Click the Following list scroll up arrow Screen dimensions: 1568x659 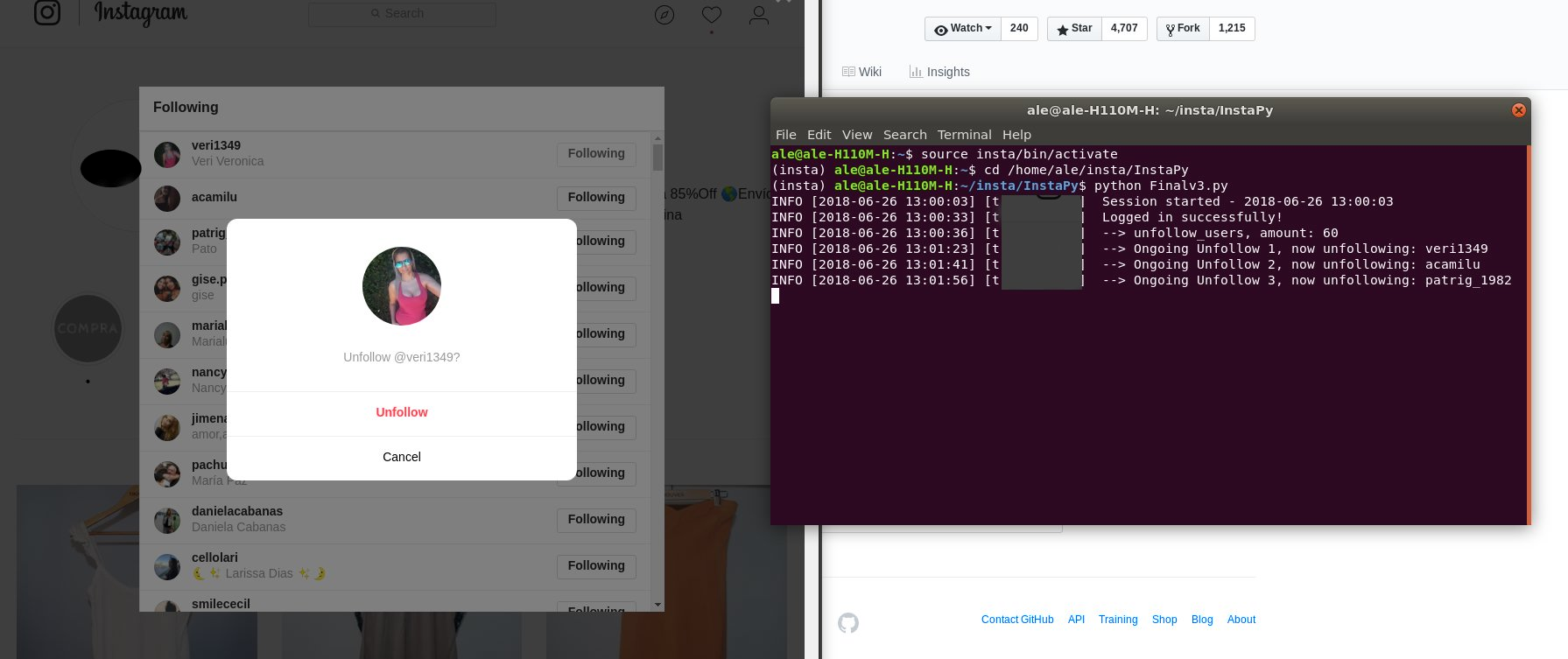click(x=657, y=137)
